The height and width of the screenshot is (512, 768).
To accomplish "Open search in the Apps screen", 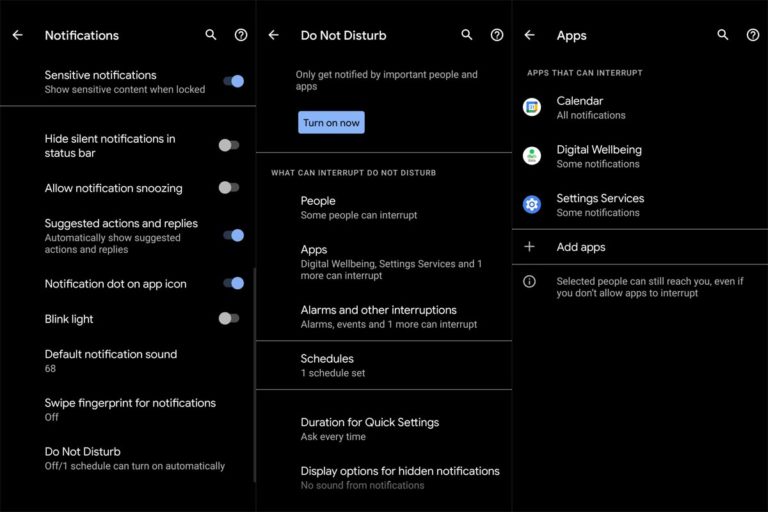I will (722, 35).
